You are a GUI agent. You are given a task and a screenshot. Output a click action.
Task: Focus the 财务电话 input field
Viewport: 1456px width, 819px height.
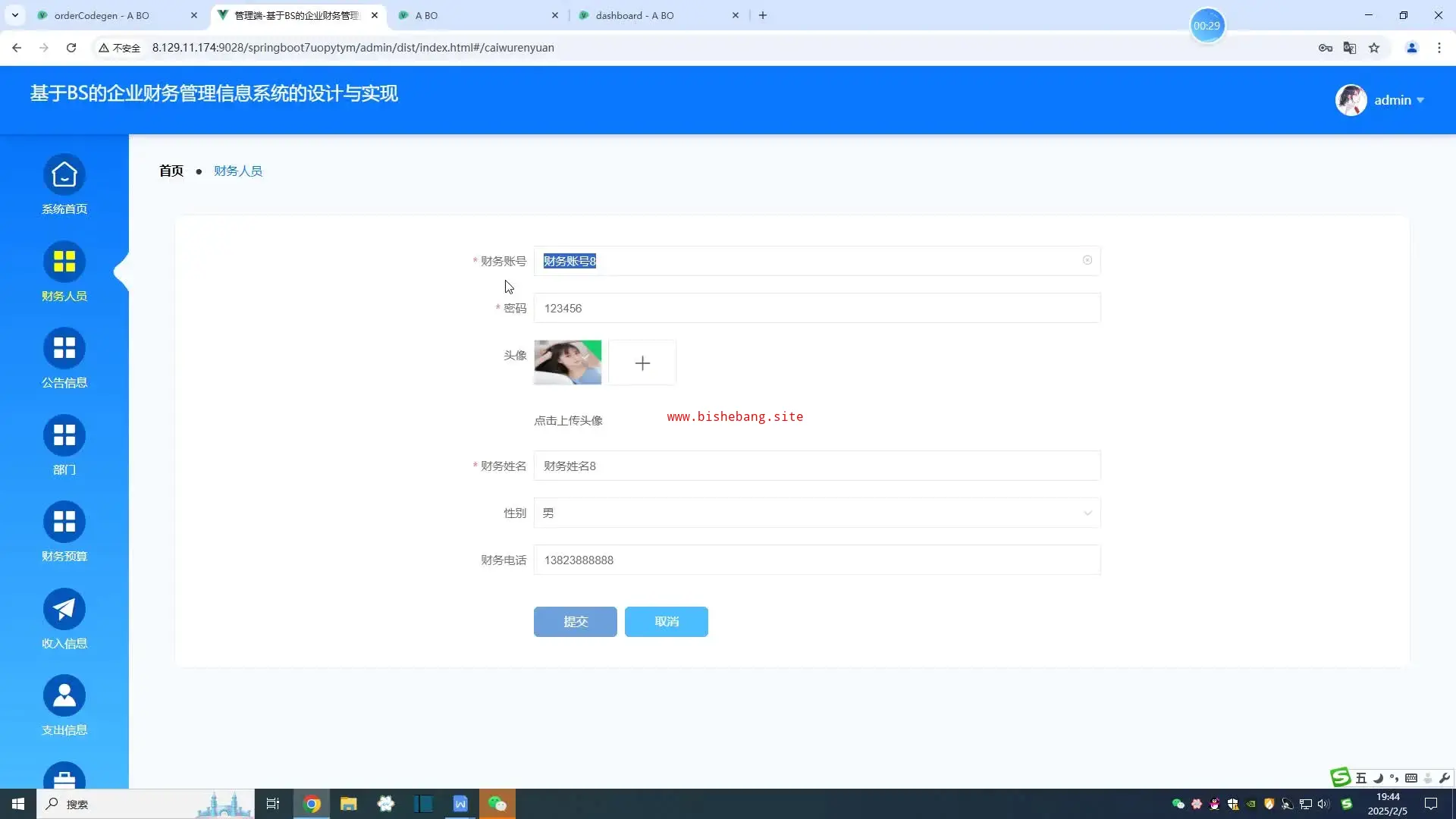[817, 560]
